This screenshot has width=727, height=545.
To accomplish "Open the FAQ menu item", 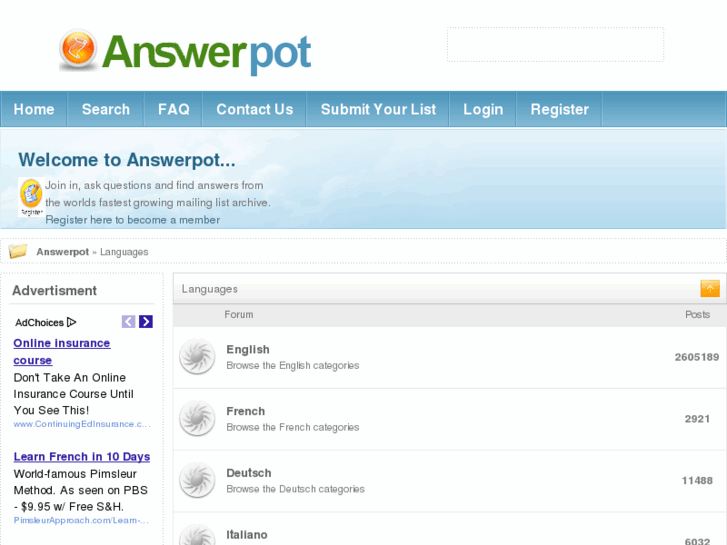I will click(173, 109).
